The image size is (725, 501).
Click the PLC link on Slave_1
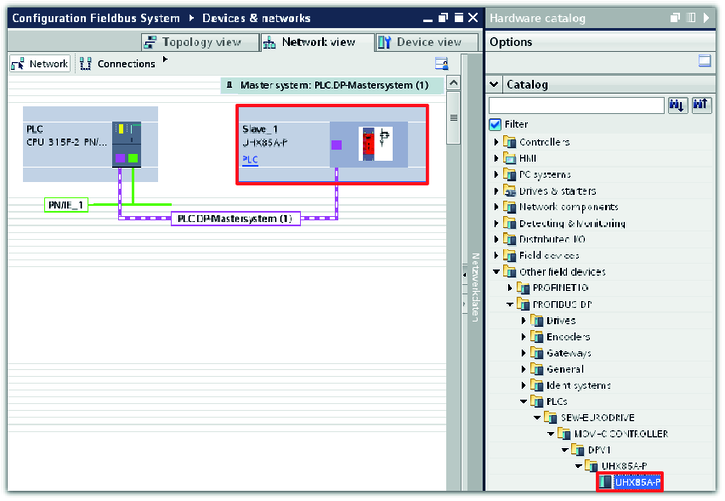250,159
